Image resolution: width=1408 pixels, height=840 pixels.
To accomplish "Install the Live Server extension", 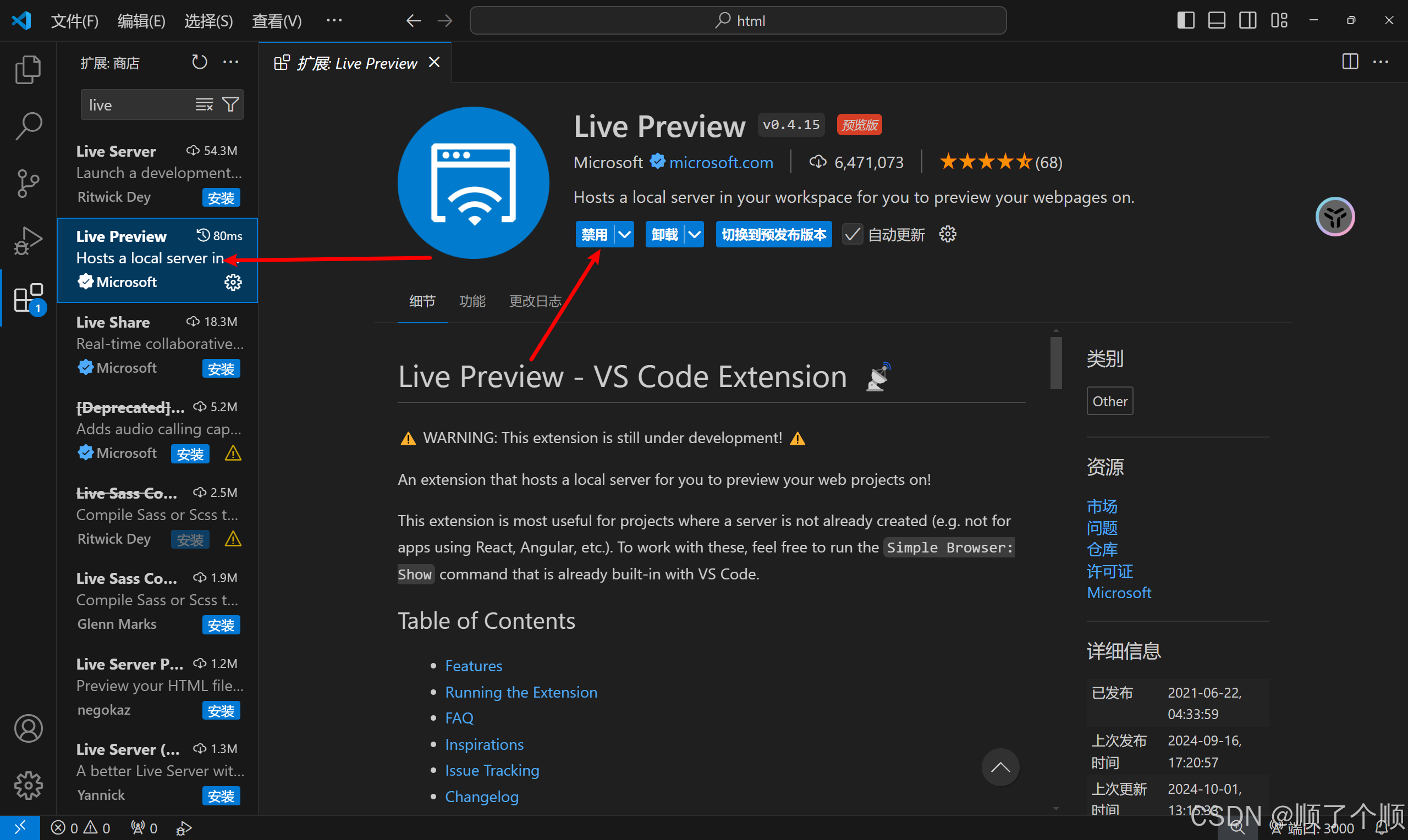I will pyautogui.click(x=221, y=198).
